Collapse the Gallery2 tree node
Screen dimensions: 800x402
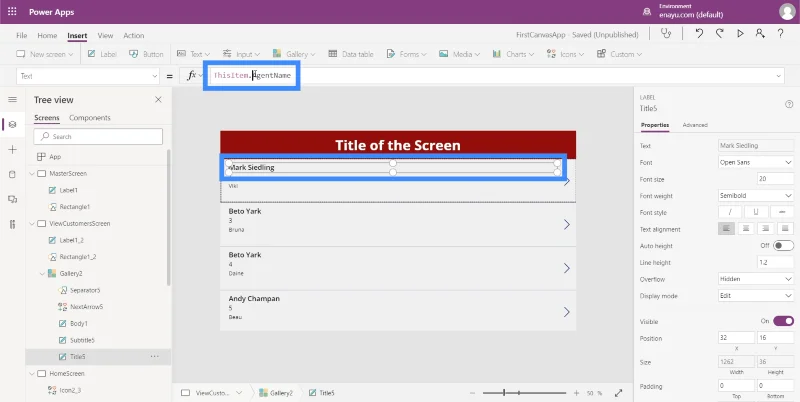click(42, 273)
